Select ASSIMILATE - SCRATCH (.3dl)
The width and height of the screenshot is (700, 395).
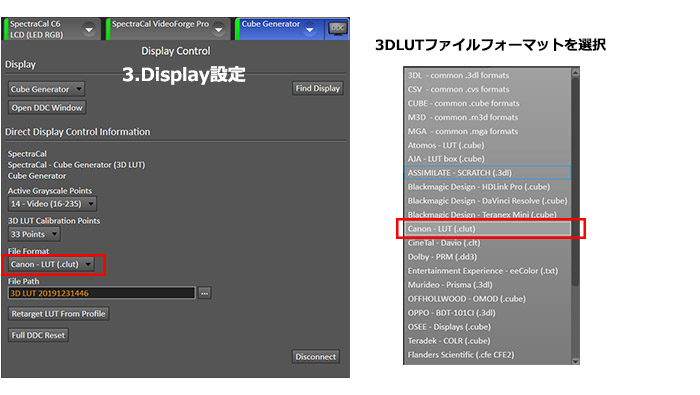coord(488,173)
